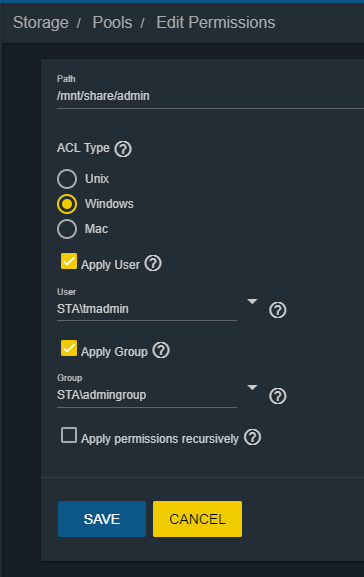The image size is (364, 577).
Task: Open help icon beside User field
Action: (278, 310)
